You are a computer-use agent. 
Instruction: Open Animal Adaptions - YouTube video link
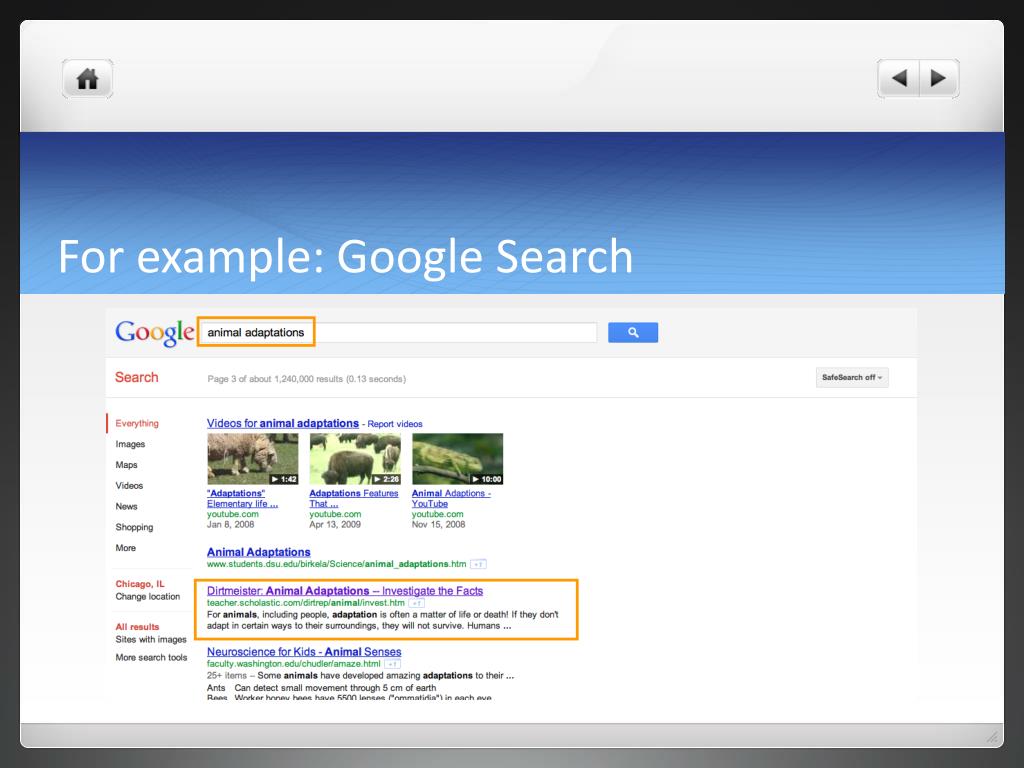coord(451,499)
